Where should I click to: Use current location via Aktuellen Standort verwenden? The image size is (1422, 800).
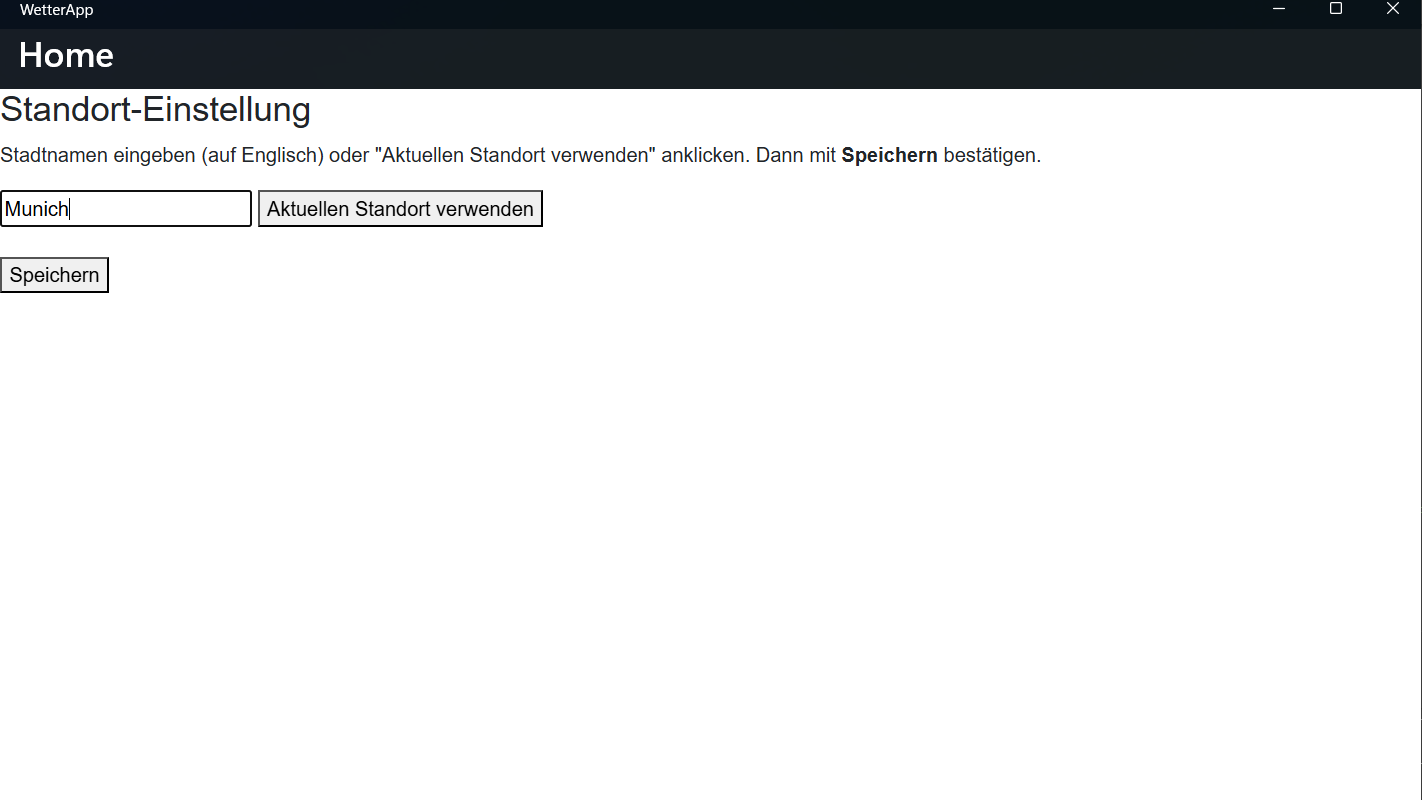point(400,209)
